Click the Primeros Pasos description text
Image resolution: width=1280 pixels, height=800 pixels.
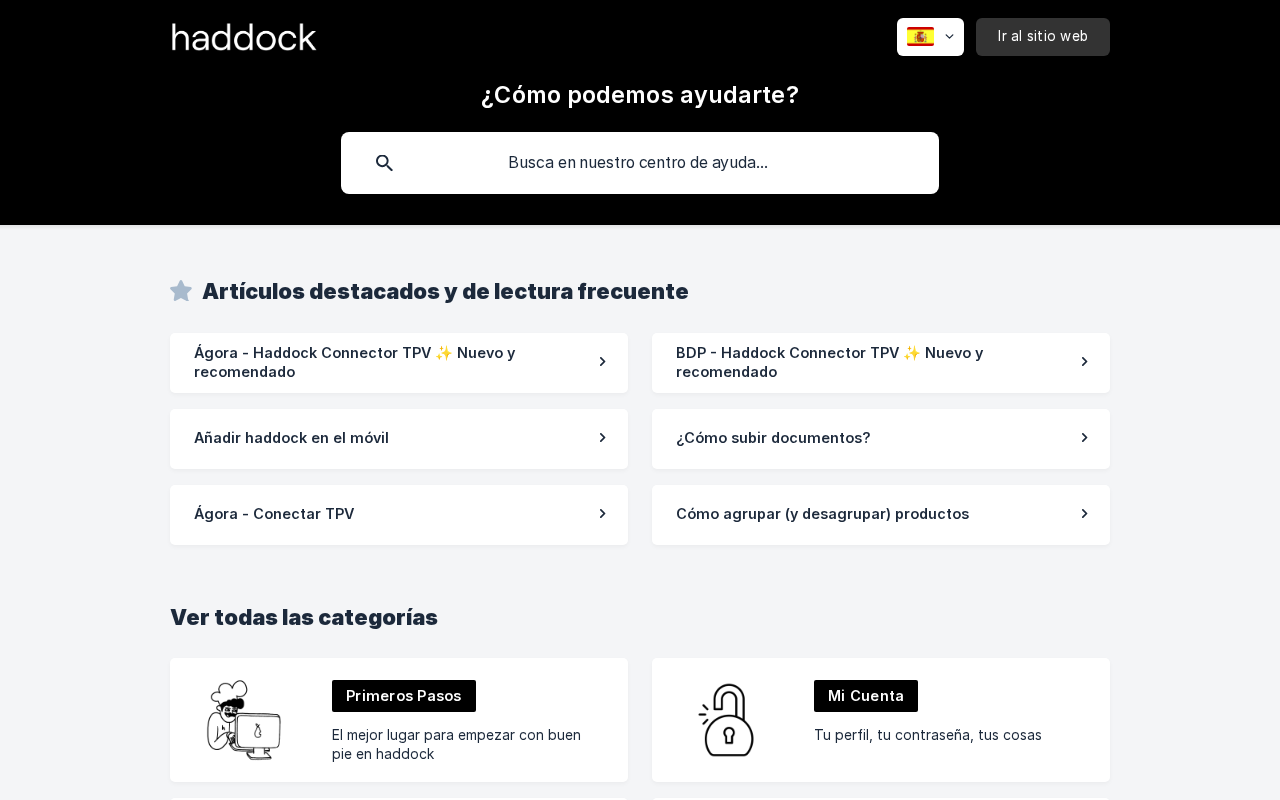(x=457, y=744)
